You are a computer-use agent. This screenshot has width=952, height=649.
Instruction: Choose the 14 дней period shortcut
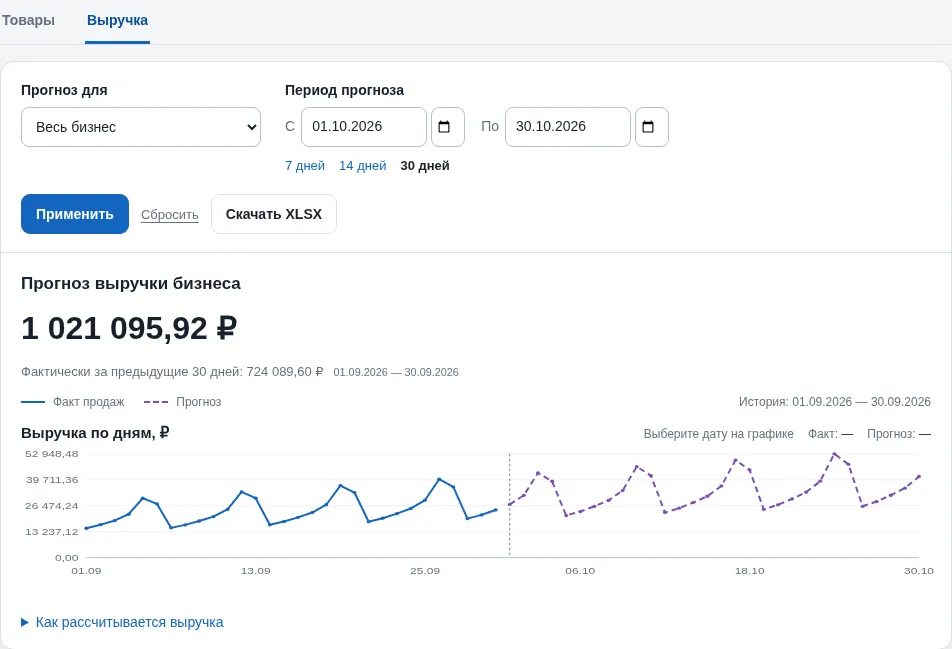coord(362,166)
